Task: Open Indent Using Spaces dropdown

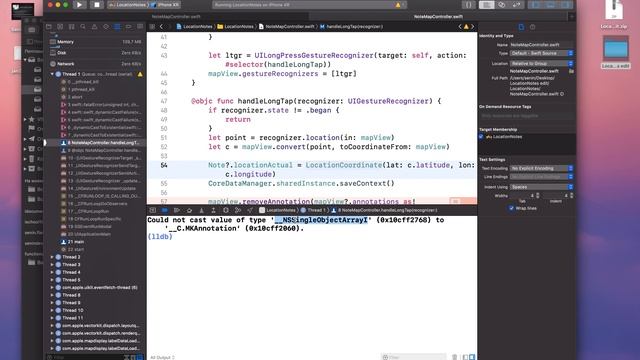Action: [542, 187]
